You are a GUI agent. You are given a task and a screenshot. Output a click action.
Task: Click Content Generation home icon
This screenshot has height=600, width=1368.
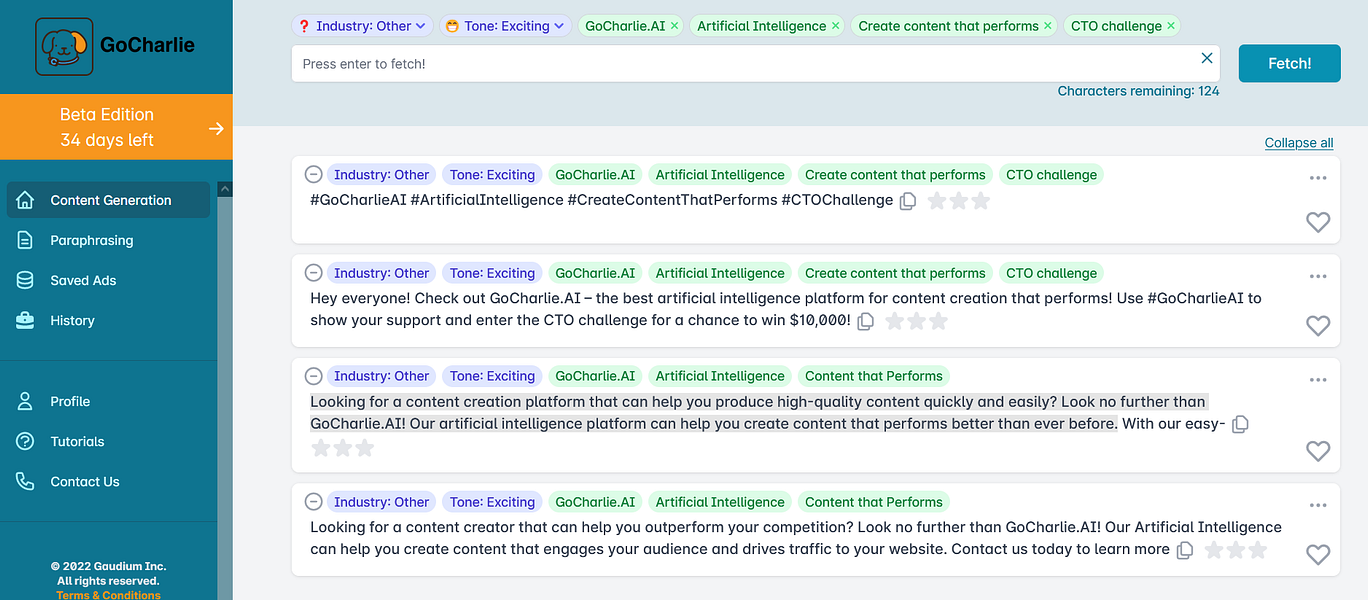[25, 200]
